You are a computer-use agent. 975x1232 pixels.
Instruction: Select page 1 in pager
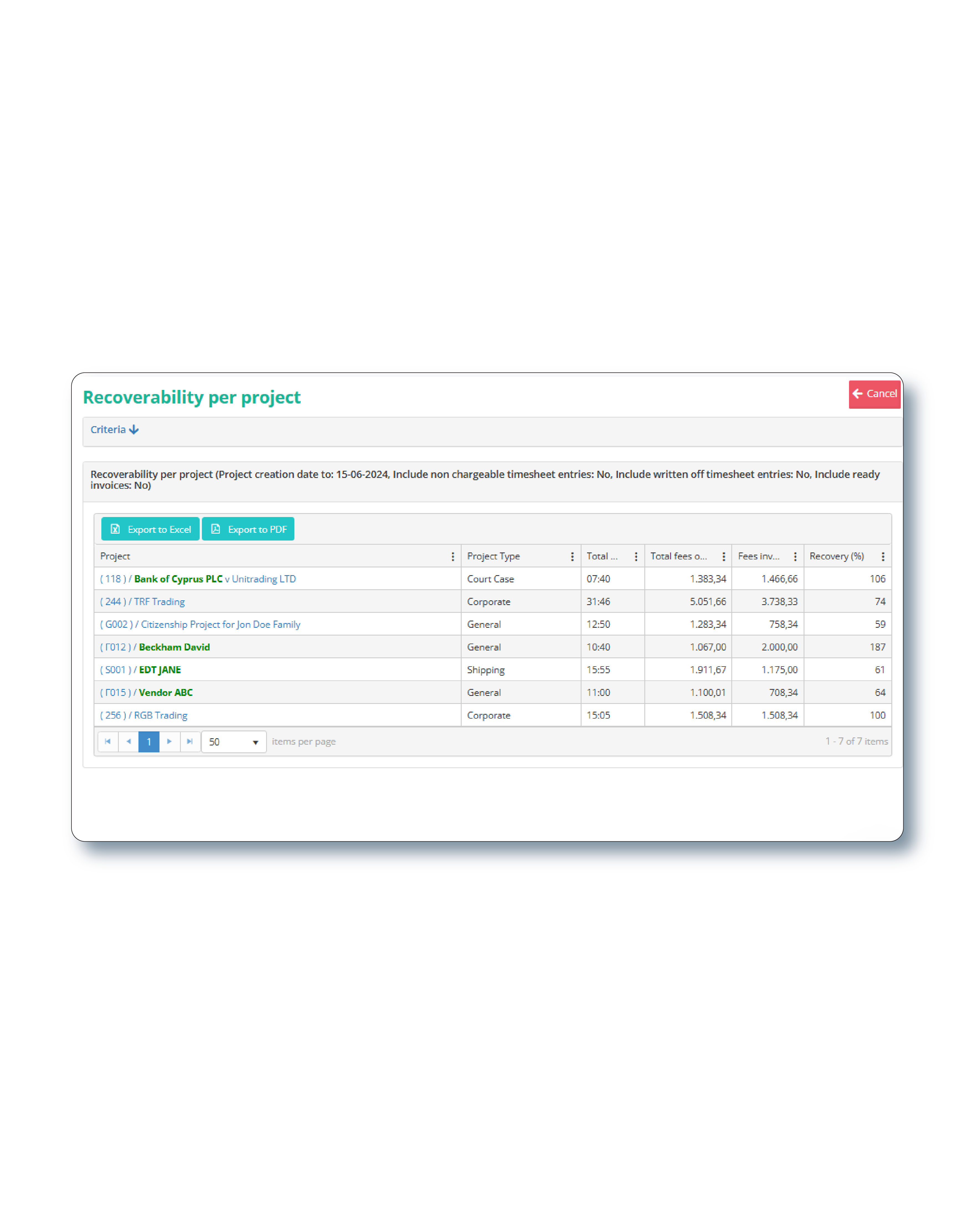point(149,742)
